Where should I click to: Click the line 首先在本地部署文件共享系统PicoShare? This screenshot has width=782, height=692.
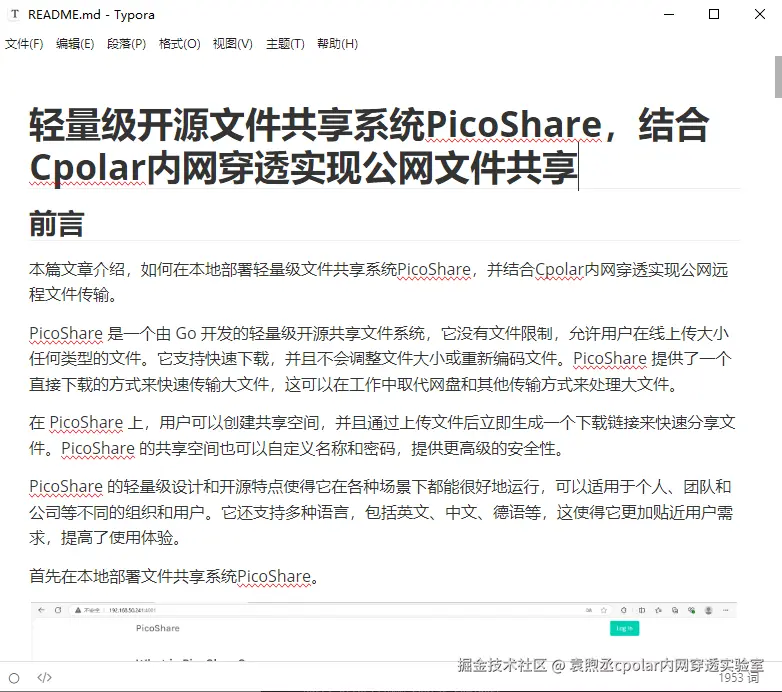[x=174, y=576]
